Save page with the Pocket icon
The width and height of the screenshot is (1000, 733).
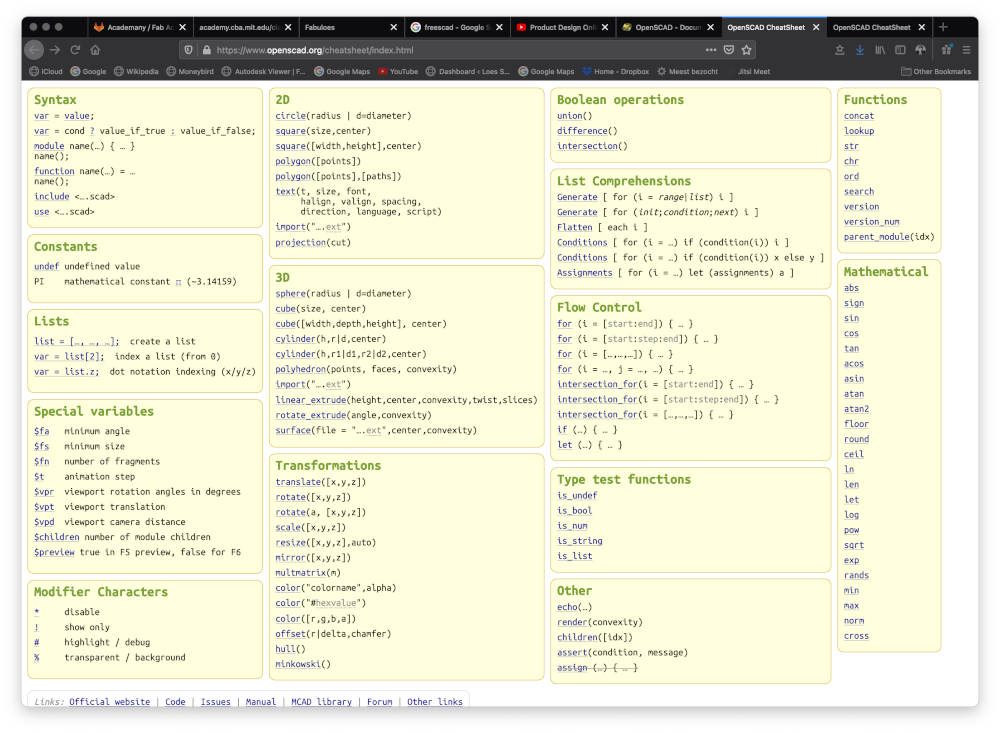[x=729, y=50]
